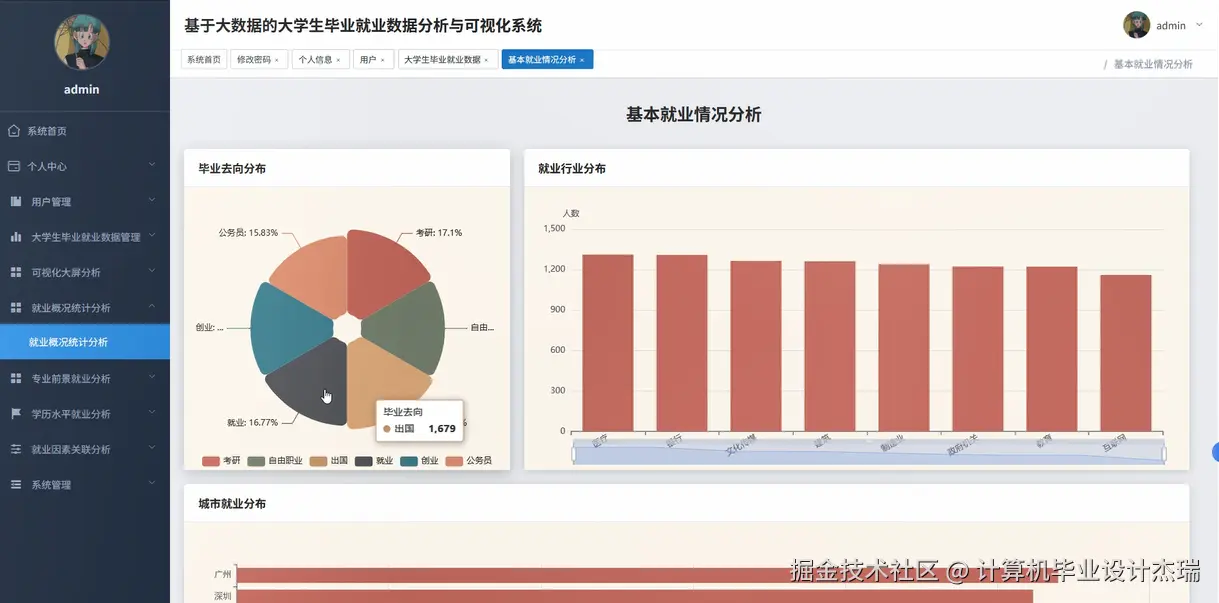Click the right handle of the industry zoom slider

pyautogui.click(x=1164, y=454)
